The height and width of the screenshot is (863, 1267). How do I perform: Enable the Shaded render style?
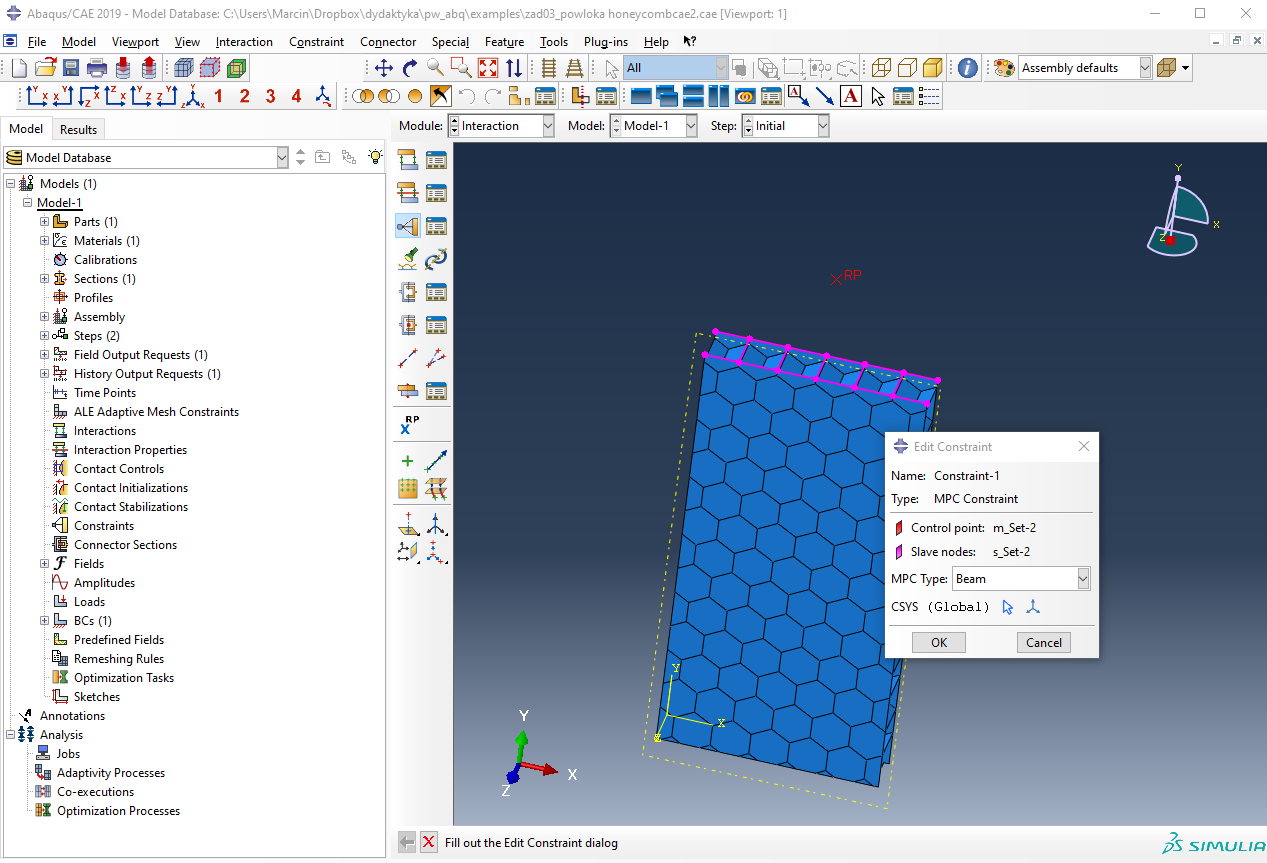coord(932,68)
